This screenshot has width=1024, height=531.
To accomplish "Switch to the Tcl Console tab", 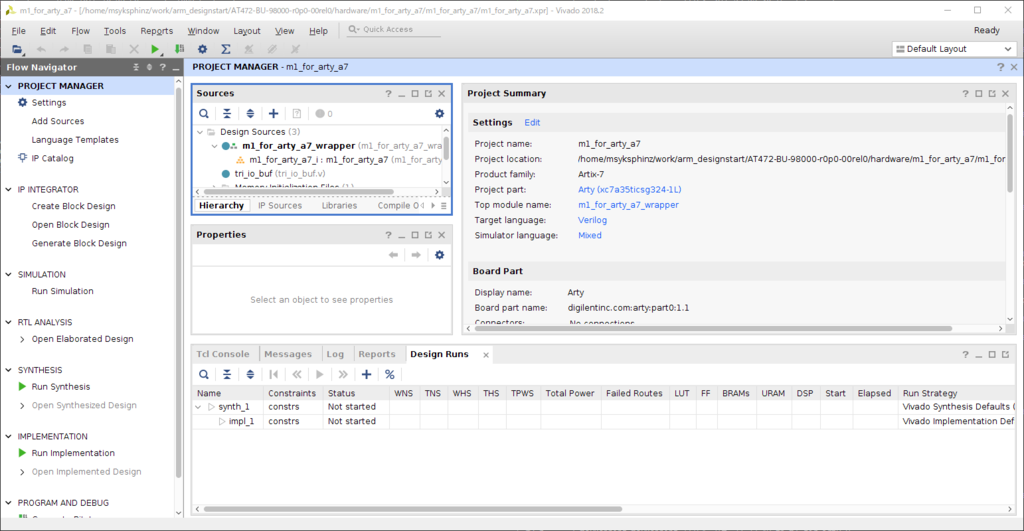I will (x=223, y=354).
